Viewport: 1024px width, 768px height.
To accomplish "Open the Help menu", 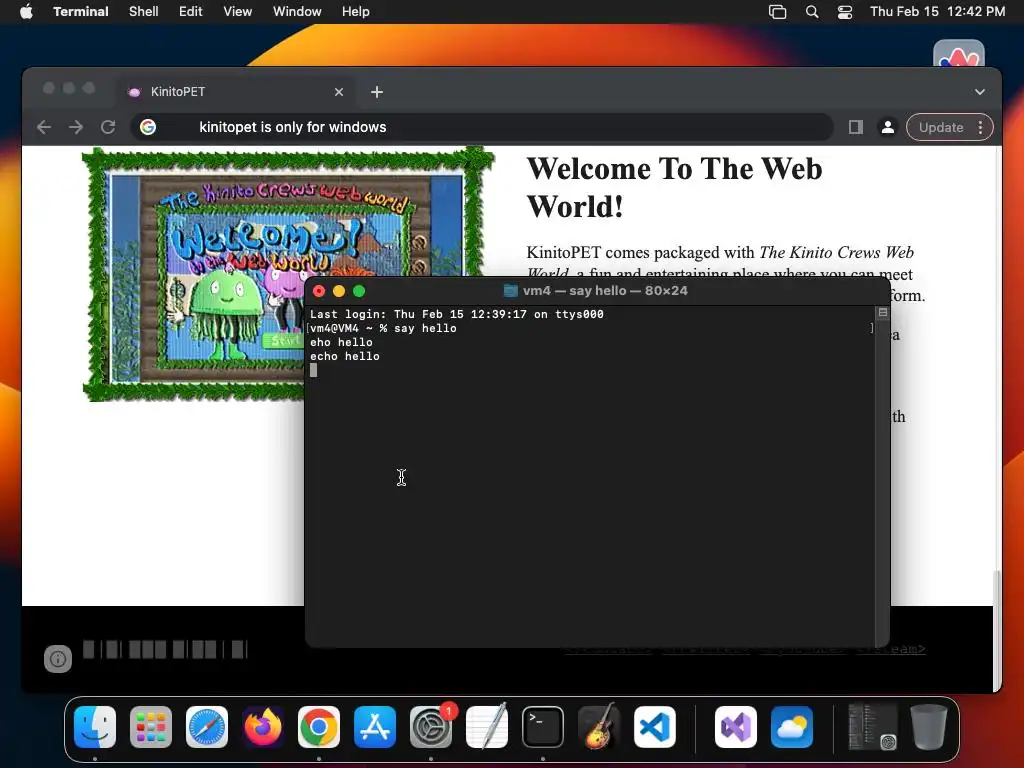I will click(356, 12).
